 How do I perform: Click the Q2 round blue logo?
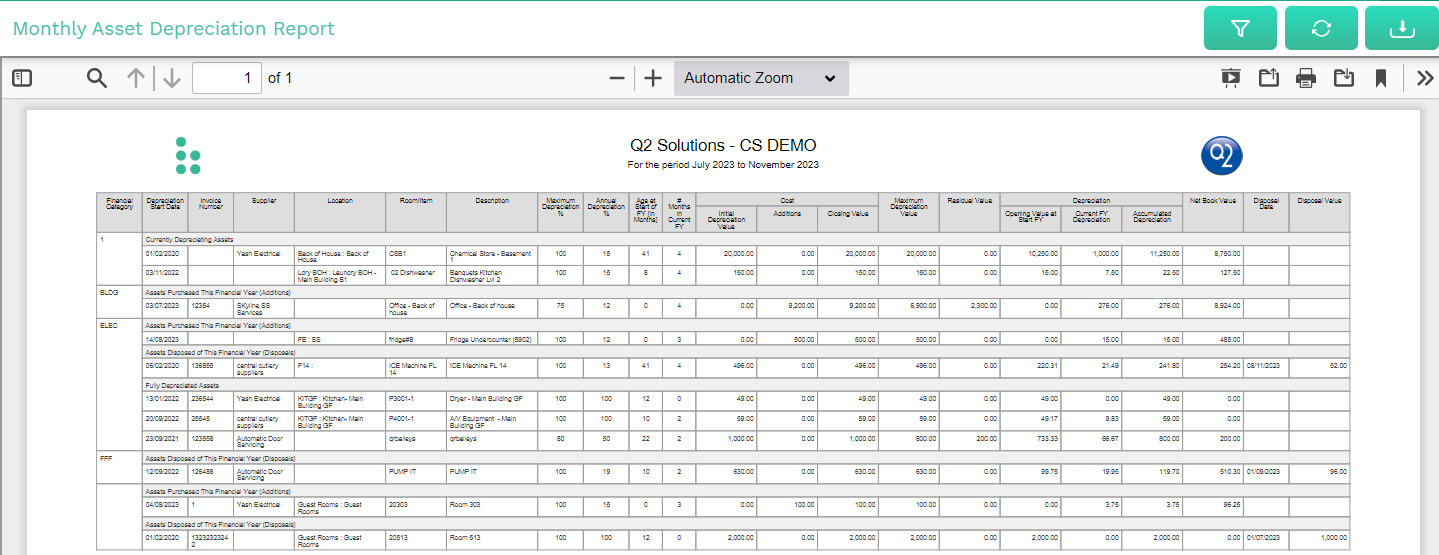coord(1221,155)
